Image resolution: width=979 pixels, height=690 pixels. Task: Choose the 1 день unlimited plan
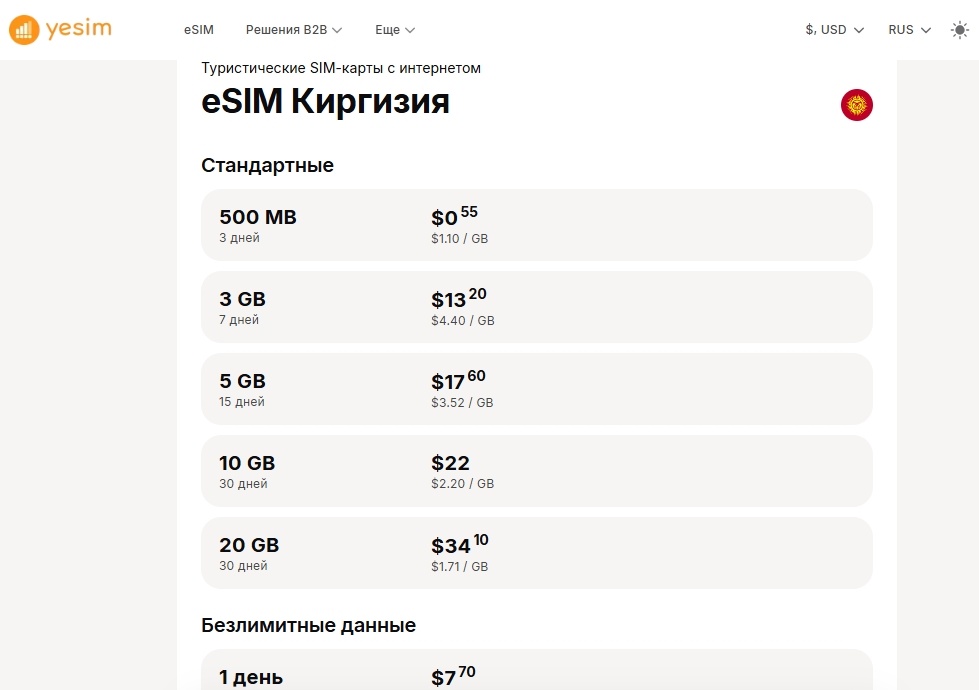537,672
